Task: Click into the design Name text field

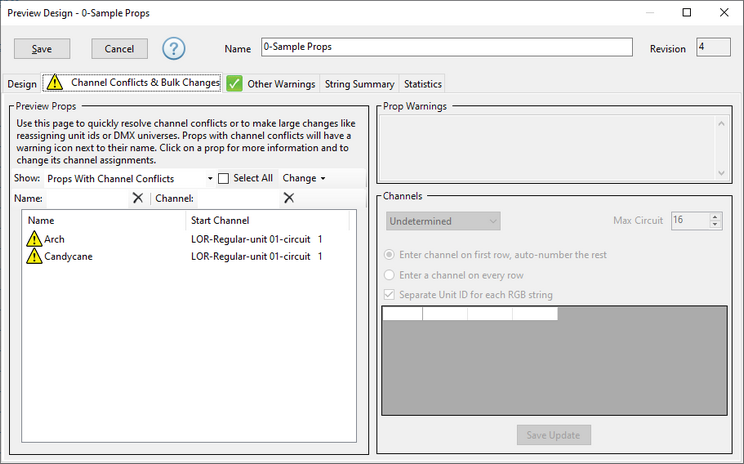Action: [446, 47]
